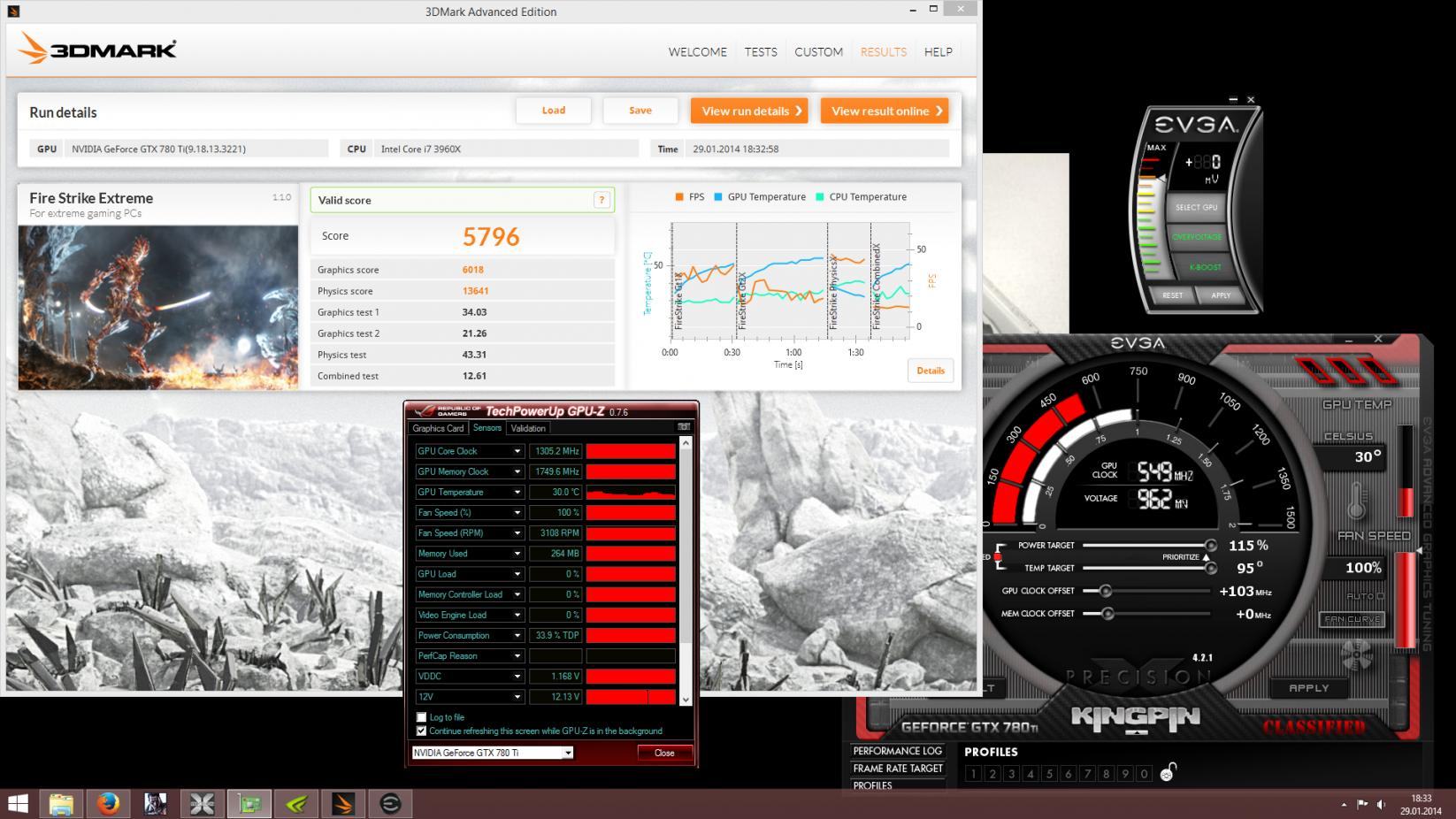Open the GPU Core Clock sensor dropdown
Image resolution: width=1456 pixels, height=819 pixels.
tap(517, 451)
